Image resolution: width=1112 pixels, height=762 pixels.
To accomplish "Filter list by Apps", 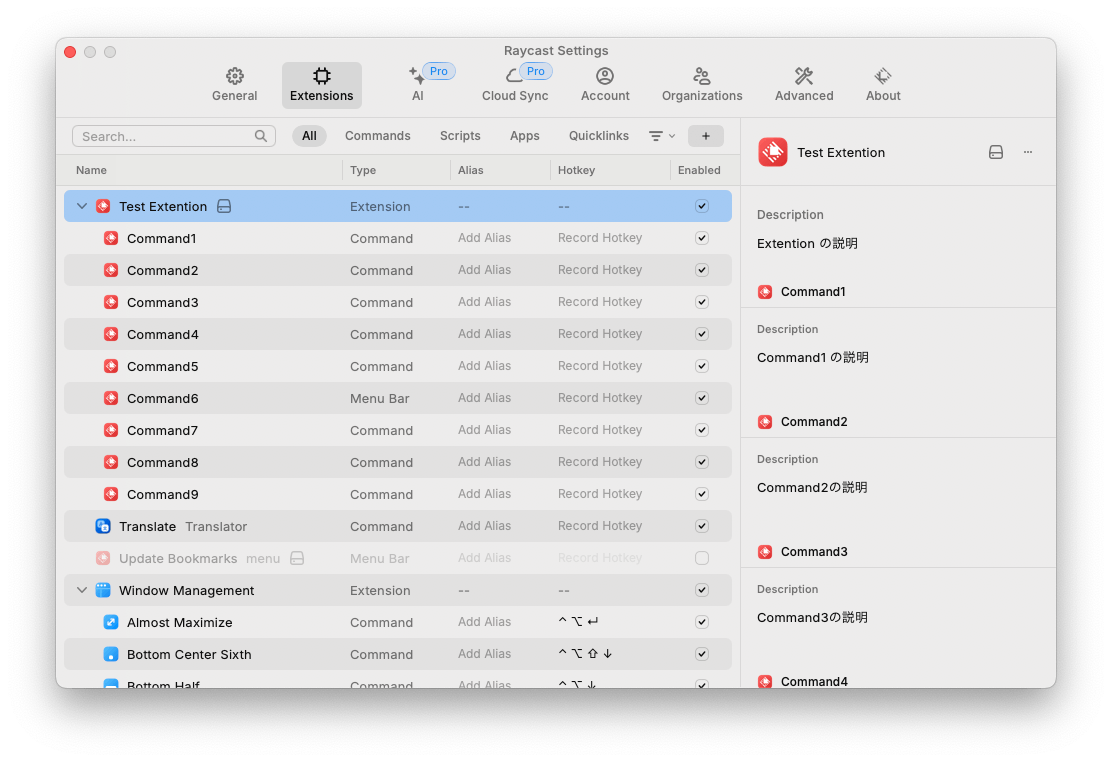I will coord(525,136).
